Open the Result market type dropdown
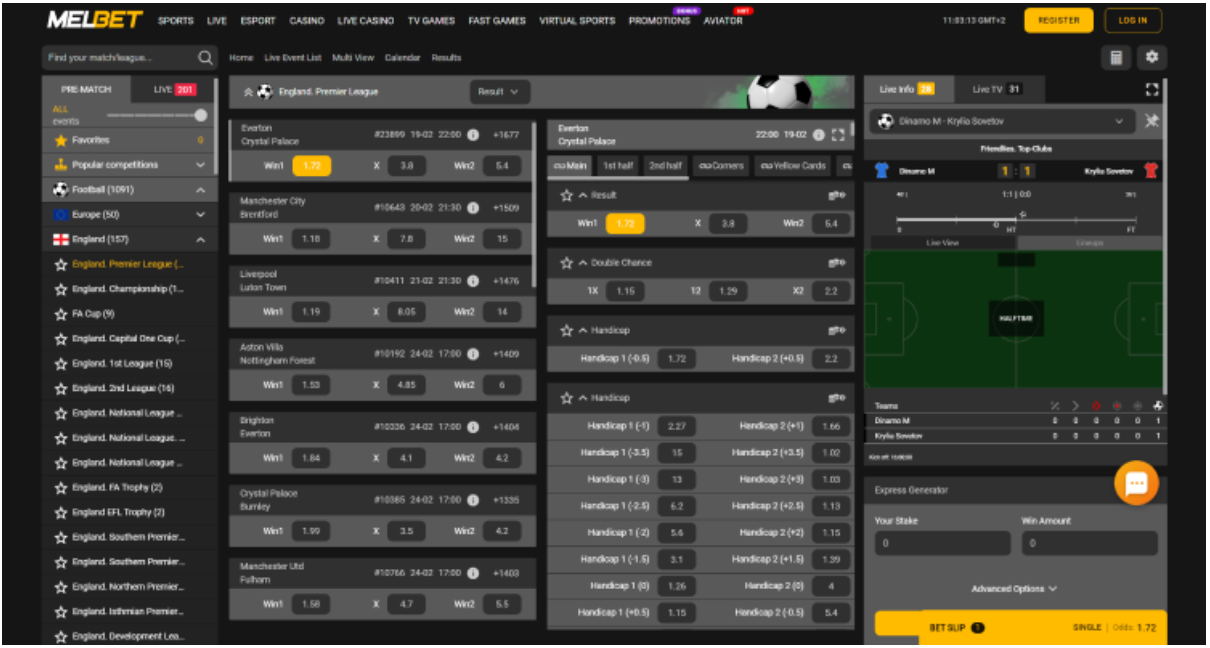 (x=499, y=92)
